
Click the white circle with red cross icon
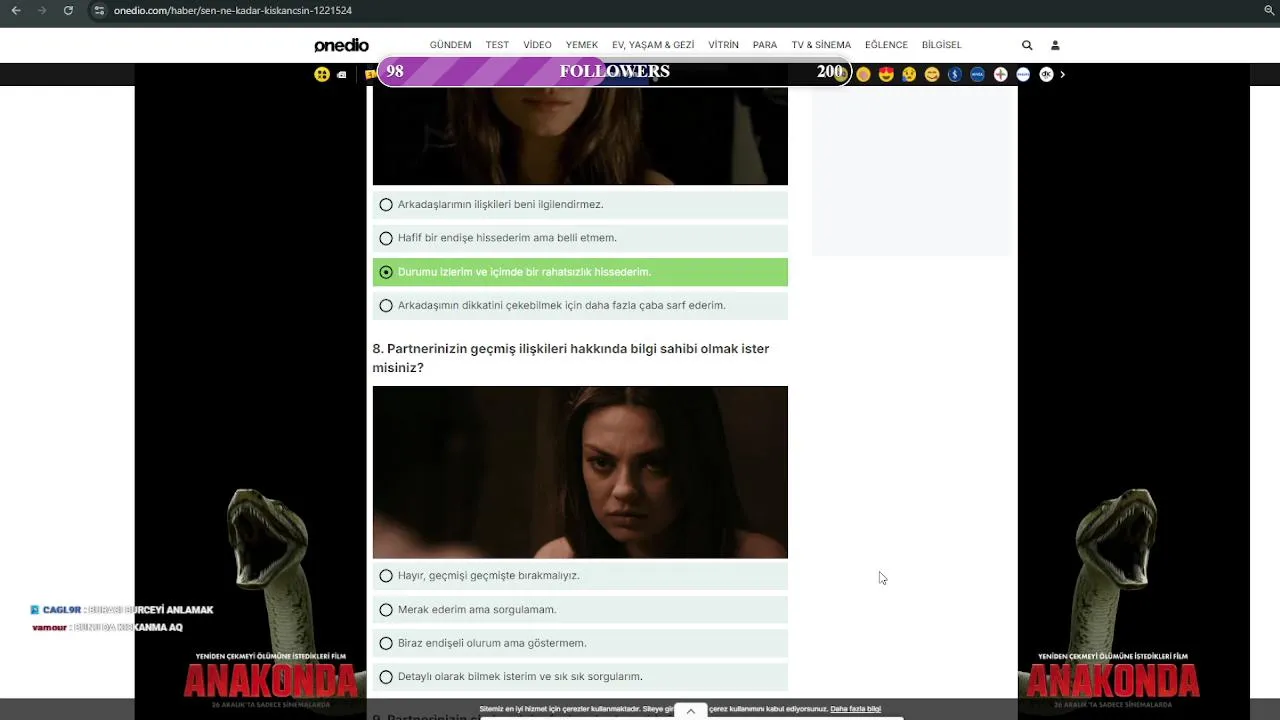(x=1000, y=74)
